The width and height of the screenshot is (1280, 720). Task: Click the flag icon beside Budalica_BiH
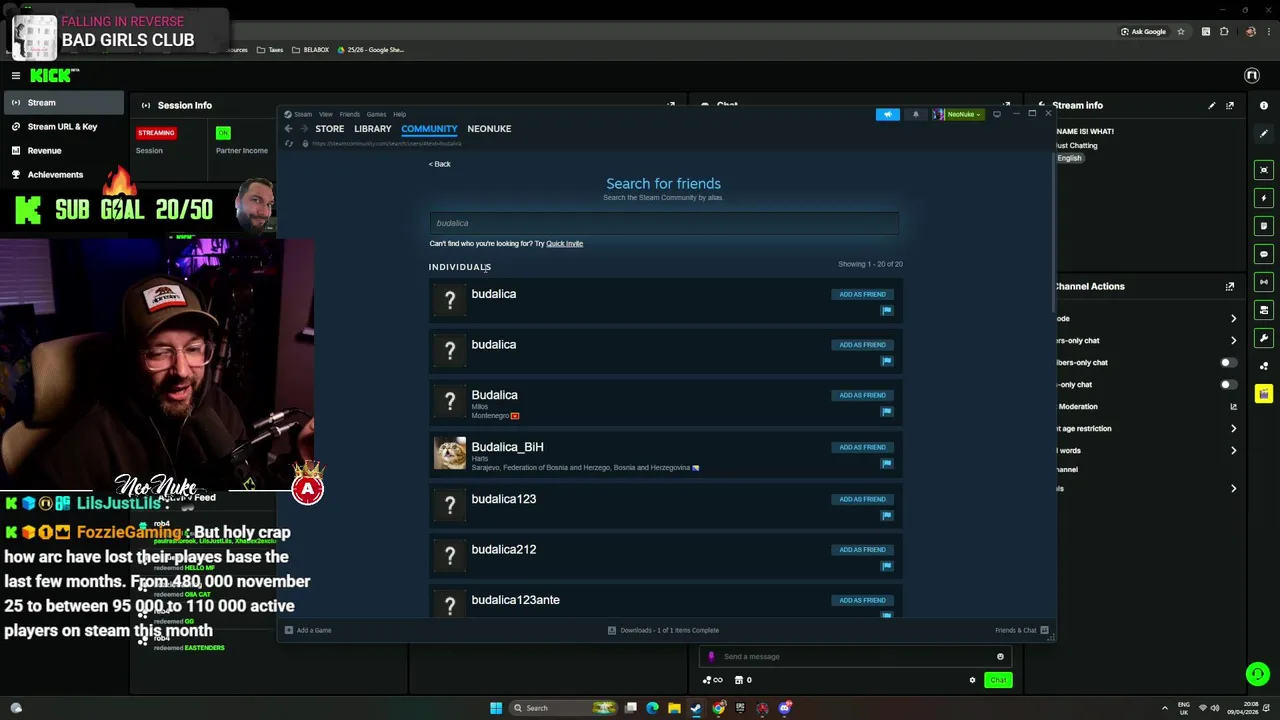(x=886, y=463)
